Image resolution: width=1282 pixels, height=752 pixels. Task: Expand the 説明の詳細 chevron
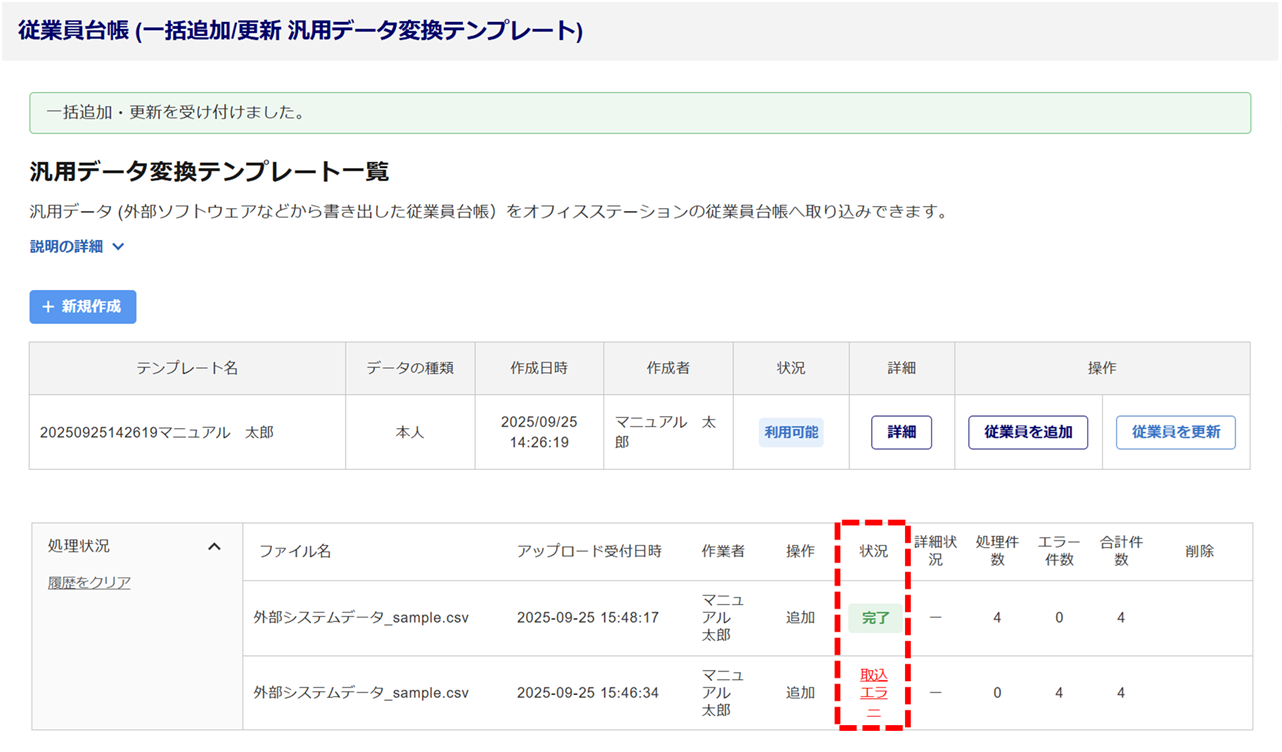[118, 247]
